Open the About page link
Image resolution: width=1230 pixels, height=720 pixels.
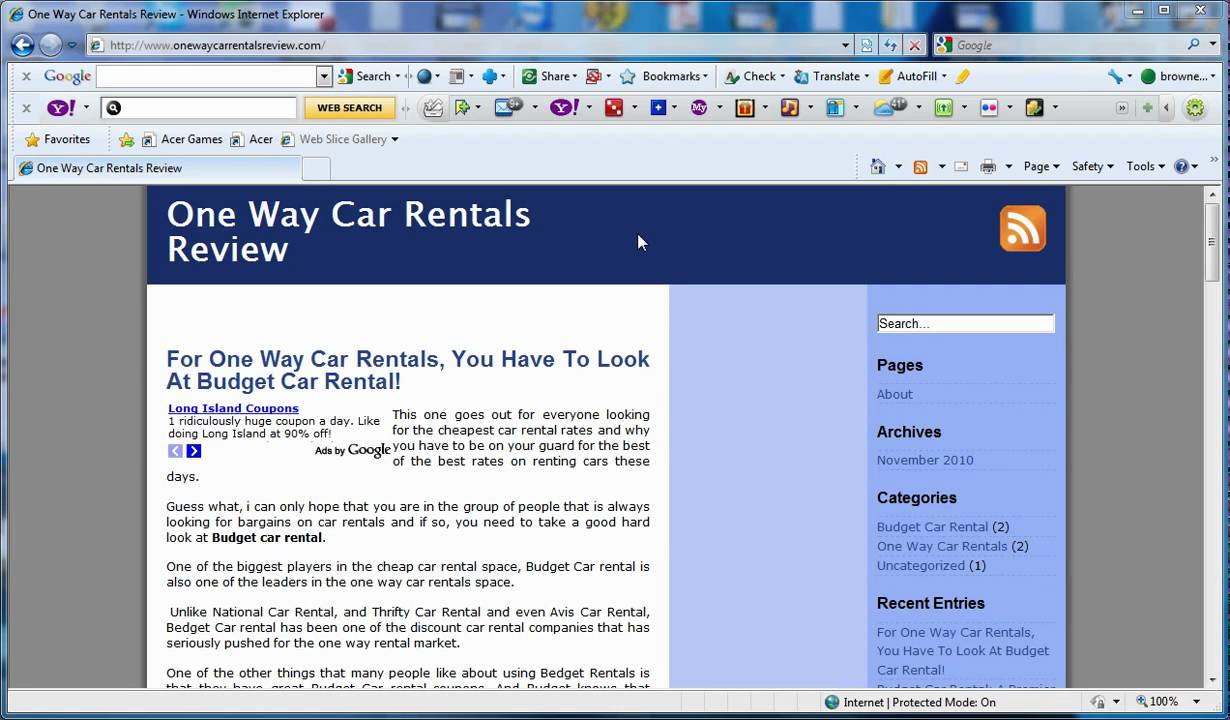(894, 394)
